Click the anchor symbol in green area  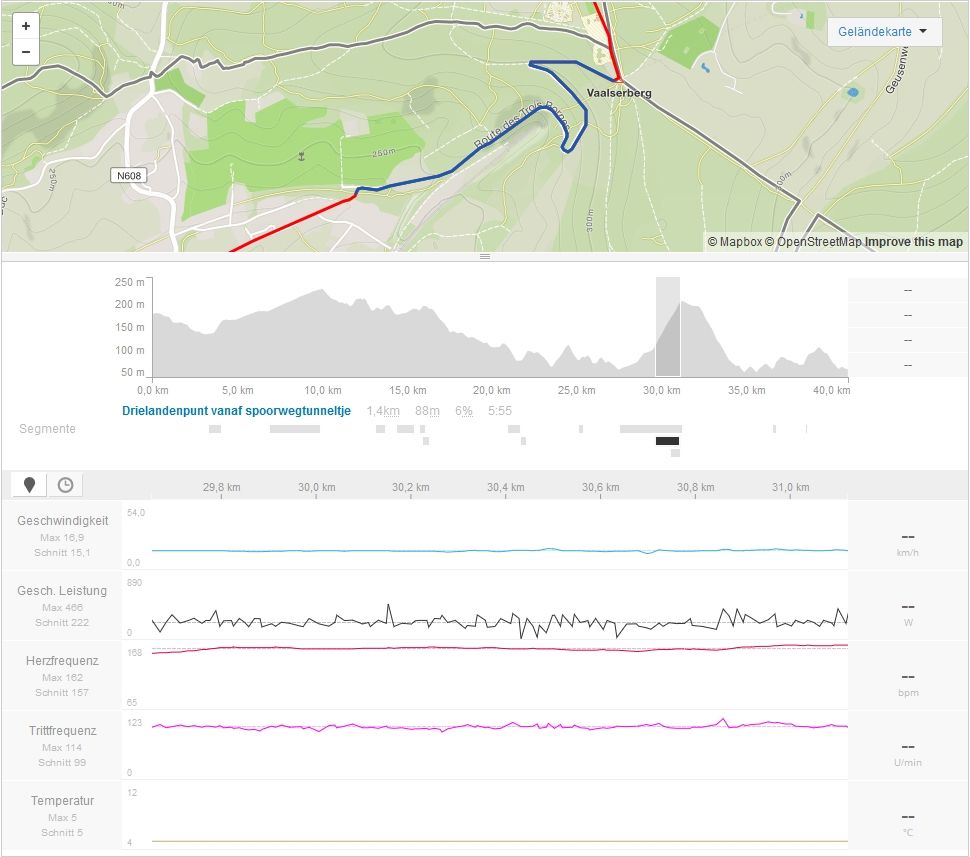pos(300,156)
